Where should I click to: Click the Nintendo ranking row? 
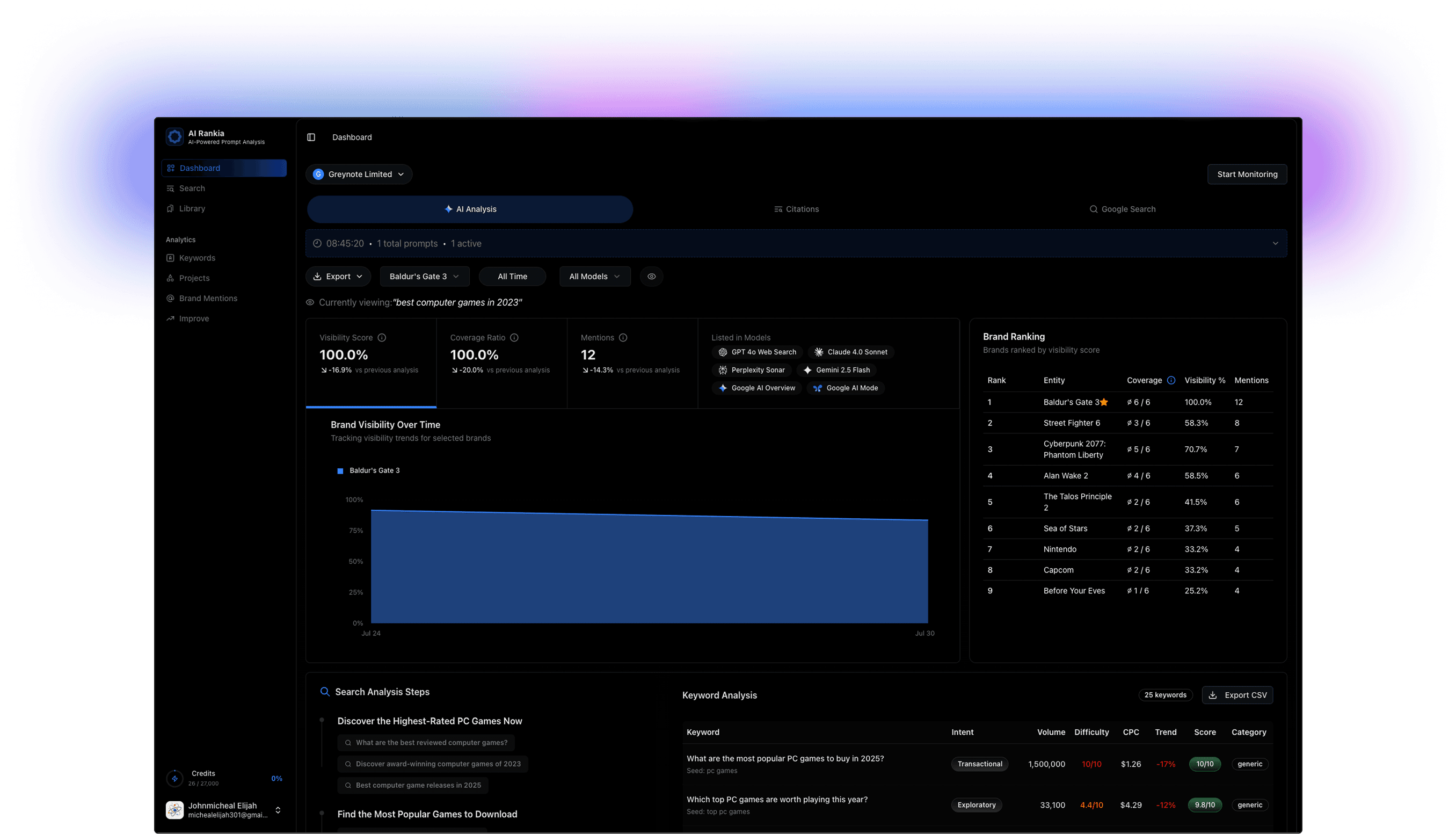pos(1127,549)
